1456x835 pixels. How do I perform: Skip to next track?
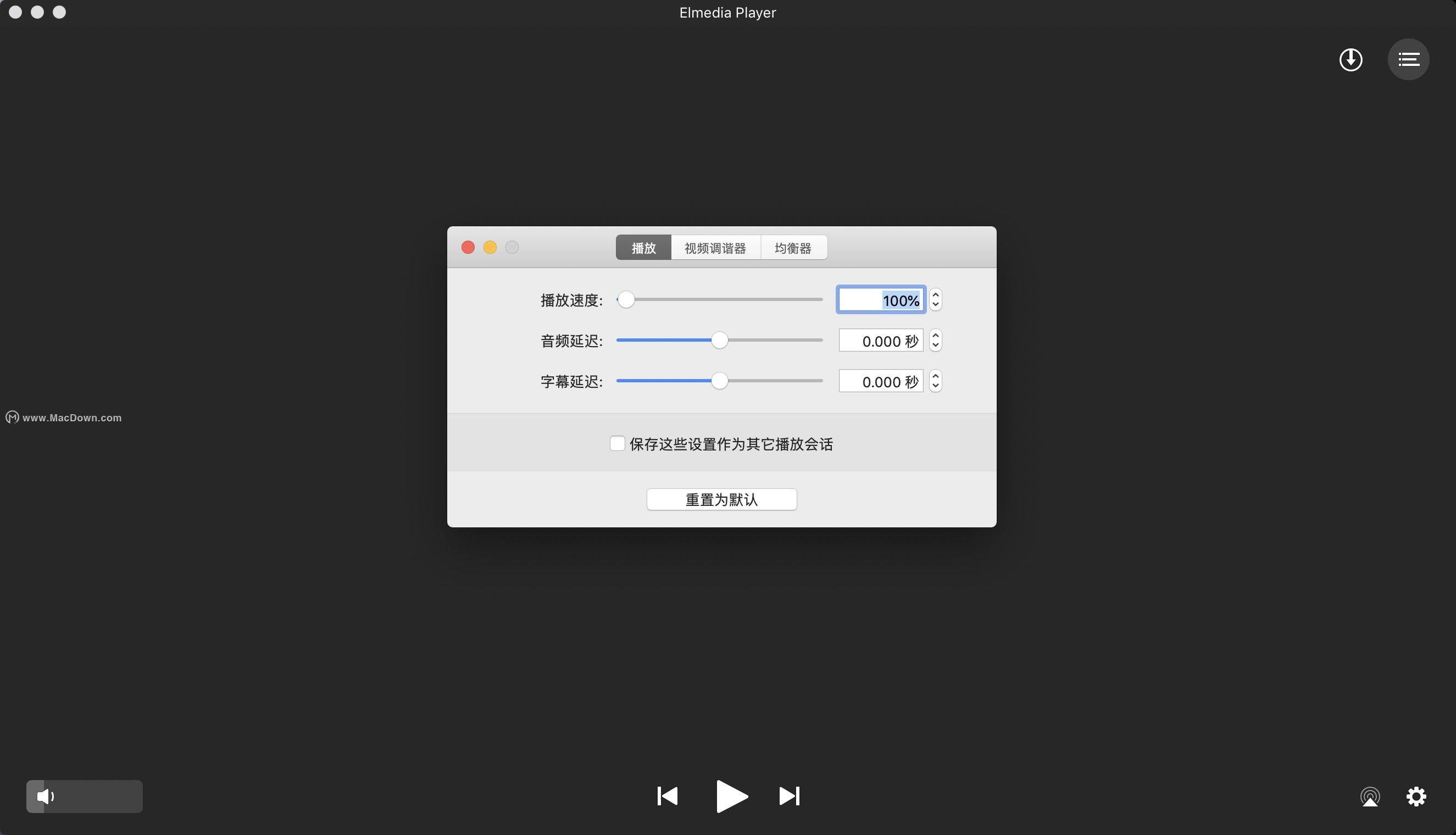[790, 796]
